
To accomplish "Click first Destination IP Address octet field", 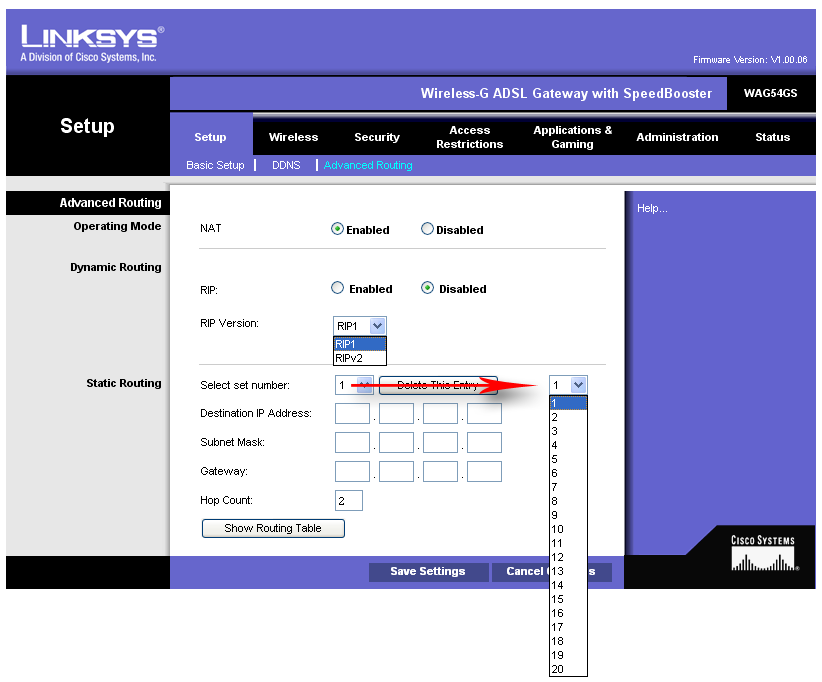I will tap(352, 414).
